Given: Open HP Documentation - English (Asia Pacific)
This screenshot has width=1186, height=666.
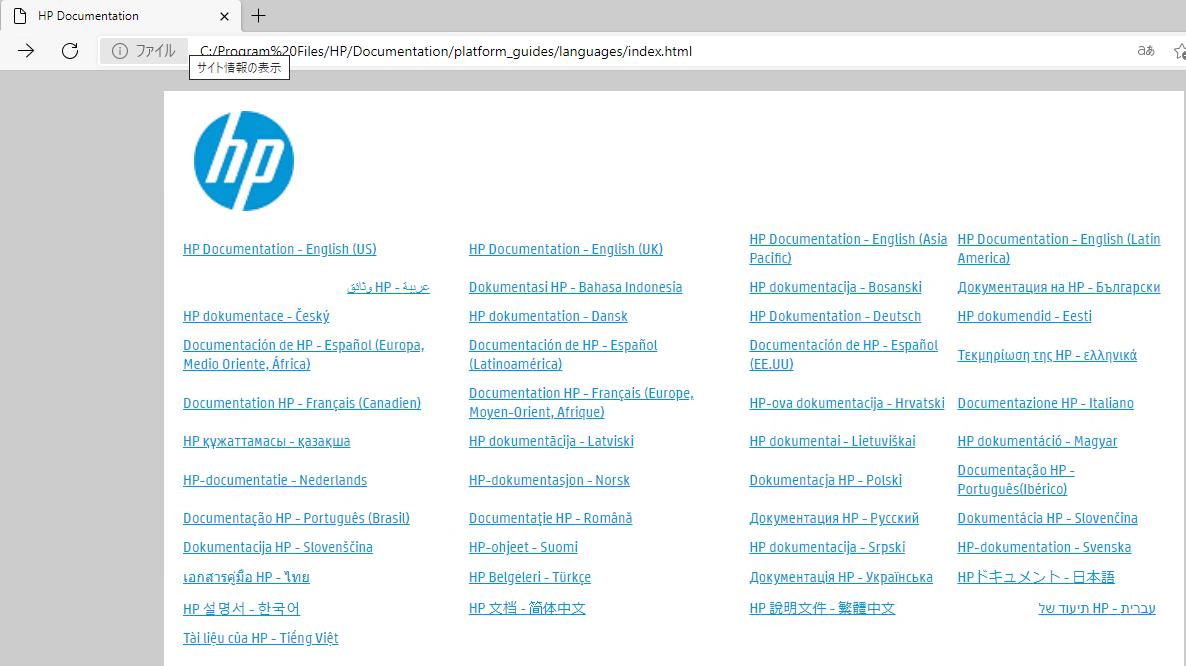Looking at the screenshot, I should click(x=848, y=249).
